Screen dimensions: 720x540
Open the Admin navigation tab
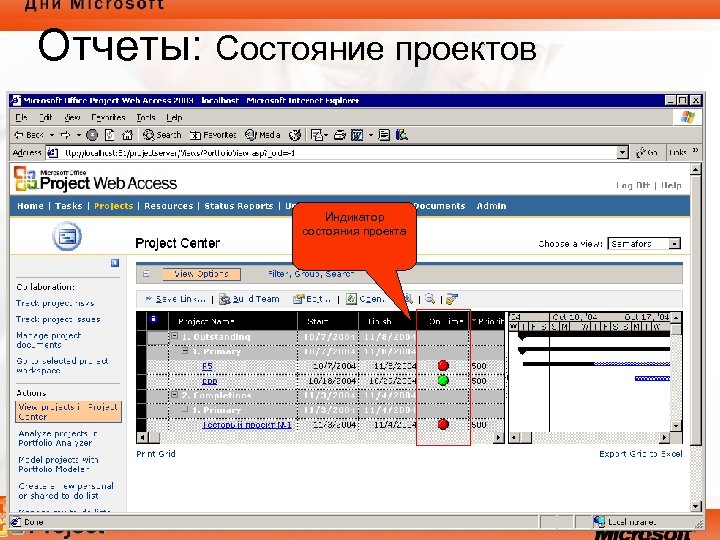click(x=491, y=206)
